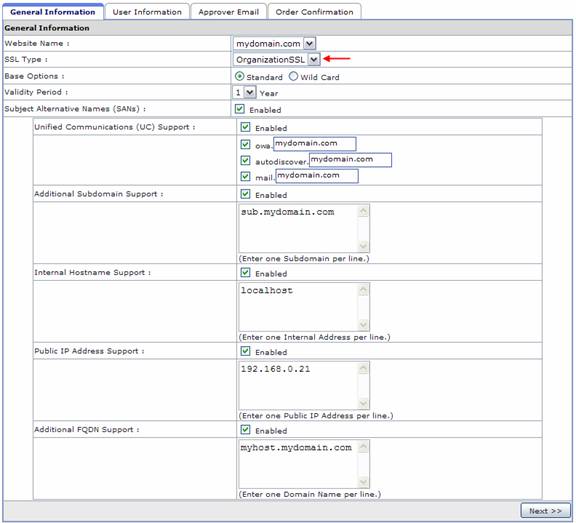Click the owa domain input field
Viewport: 576px width, 523px height.
tap(314, 144)
